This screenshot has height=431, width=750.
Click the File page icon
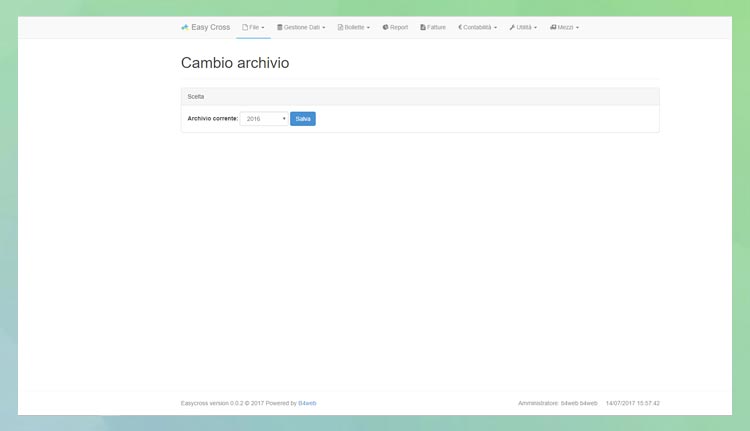(x=245, y=27)
